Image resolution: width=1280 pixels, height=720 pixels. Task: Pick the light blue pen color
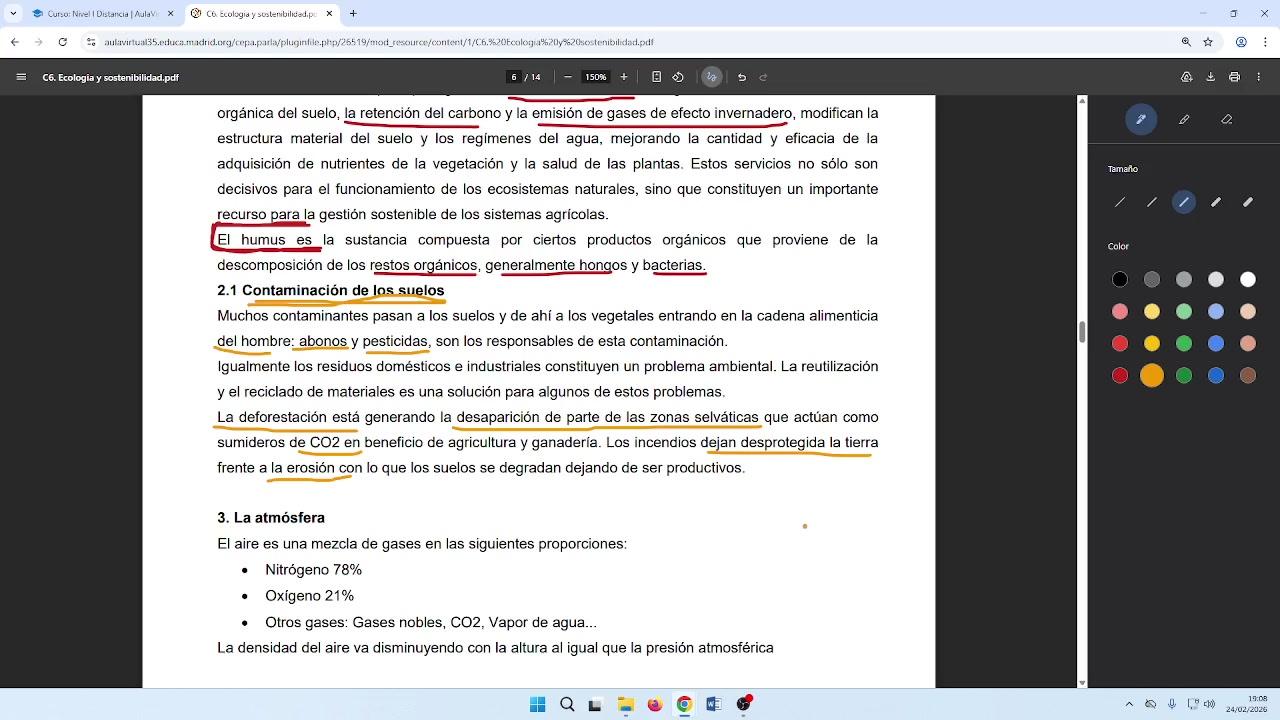pyautogui.click(x=1216, y=312)
